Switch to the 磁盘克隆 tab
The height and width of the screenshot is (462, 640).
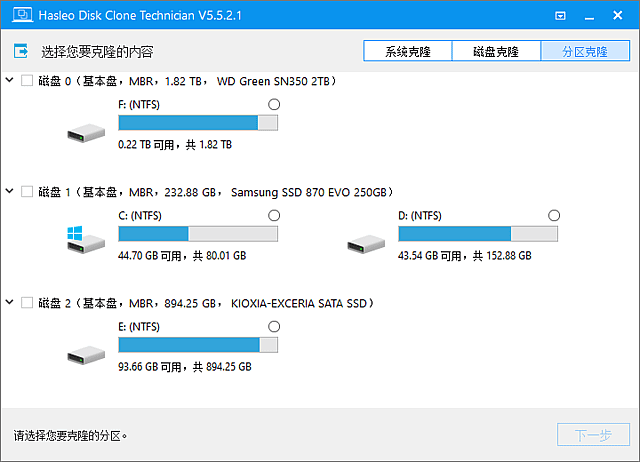[496, 52]
